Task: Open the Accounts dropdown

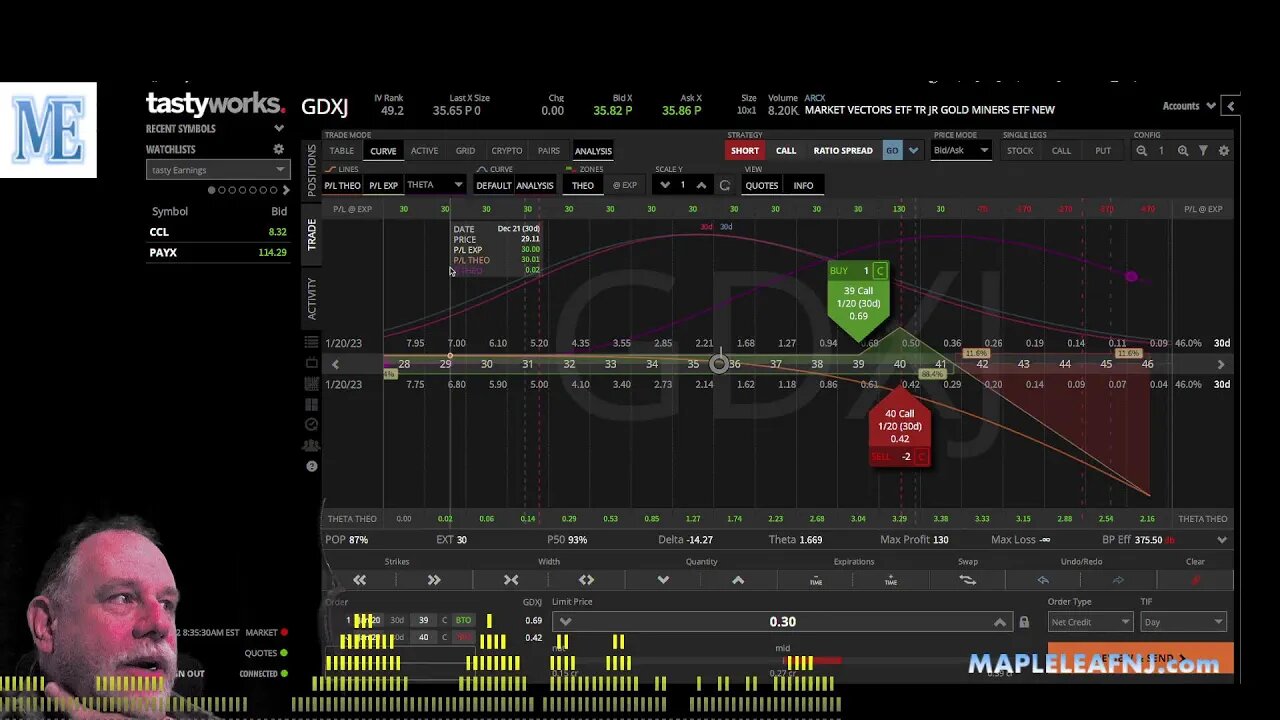Action: (1189, 106)
